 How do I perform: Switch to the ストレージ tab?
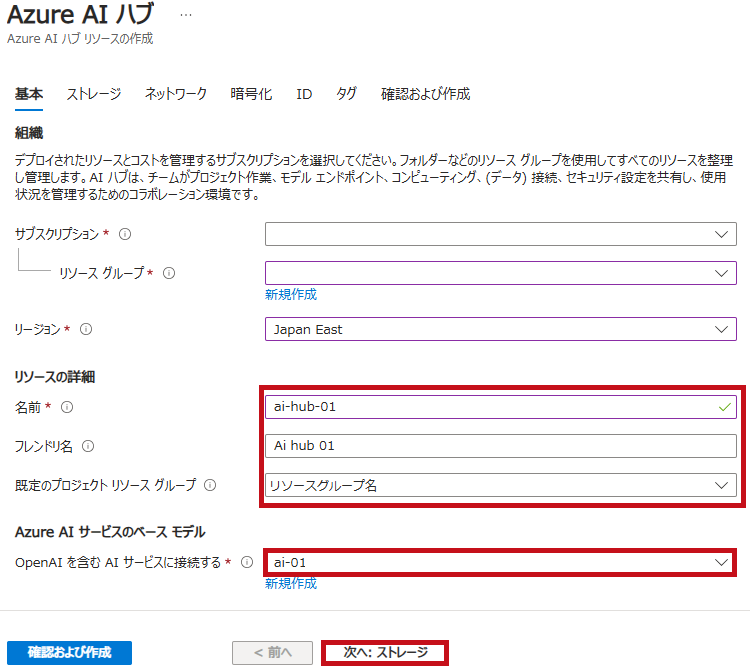point(94,94)
